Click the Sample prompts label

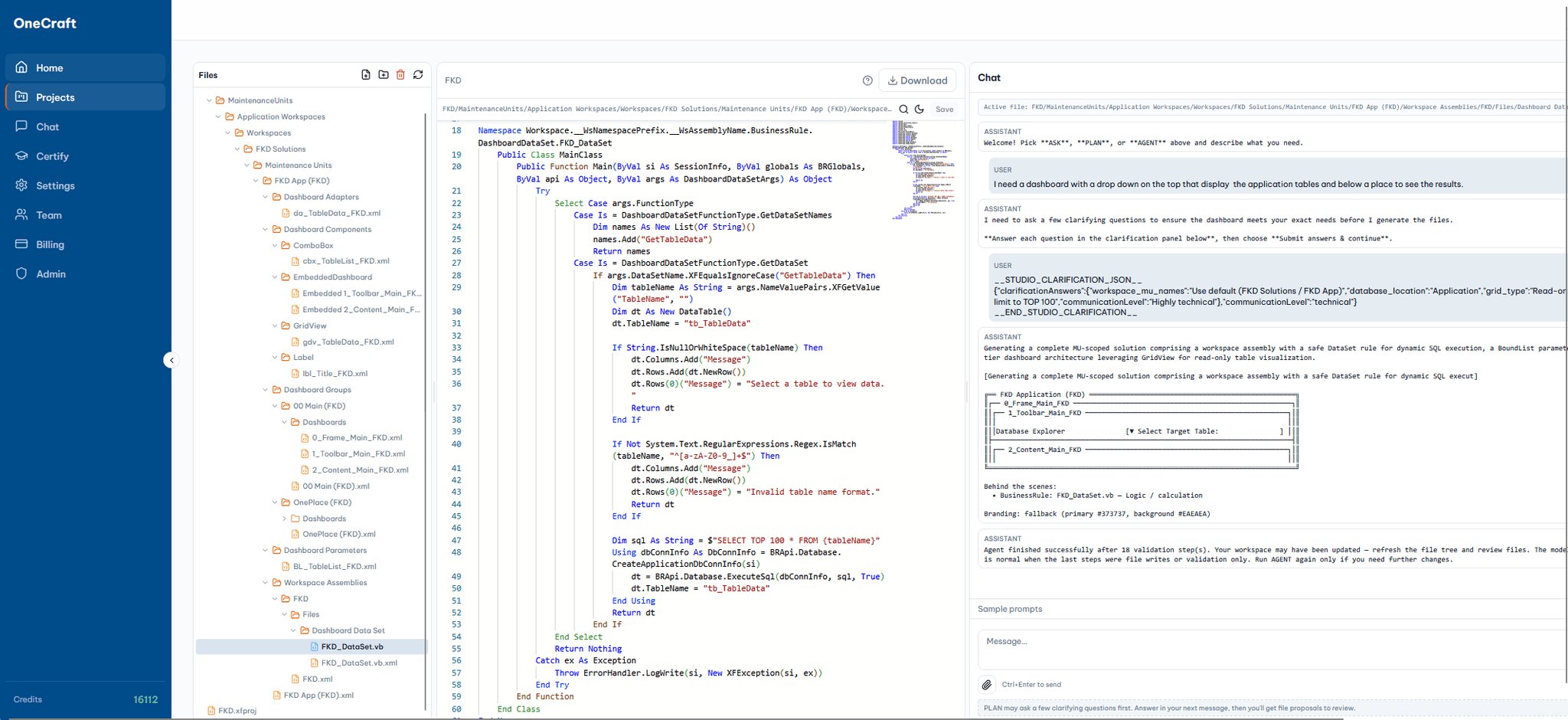(1010, 609)
